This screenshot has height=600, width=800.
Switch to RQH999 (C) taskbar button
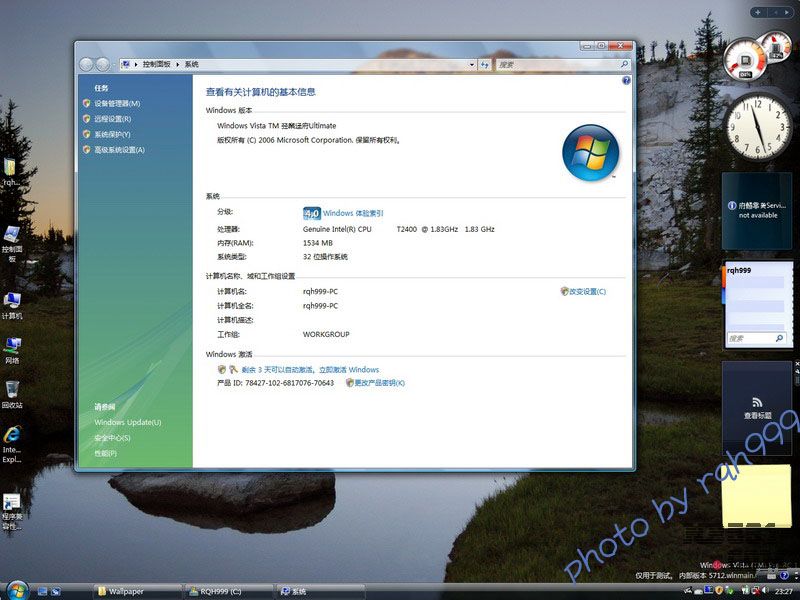pyautogui.click(x=228, y=591)
